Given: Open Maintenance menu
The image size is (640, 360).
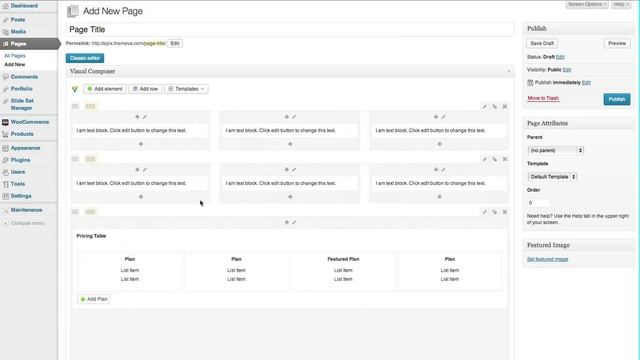Looking at the screenshot, I should (x=26, y=210).
